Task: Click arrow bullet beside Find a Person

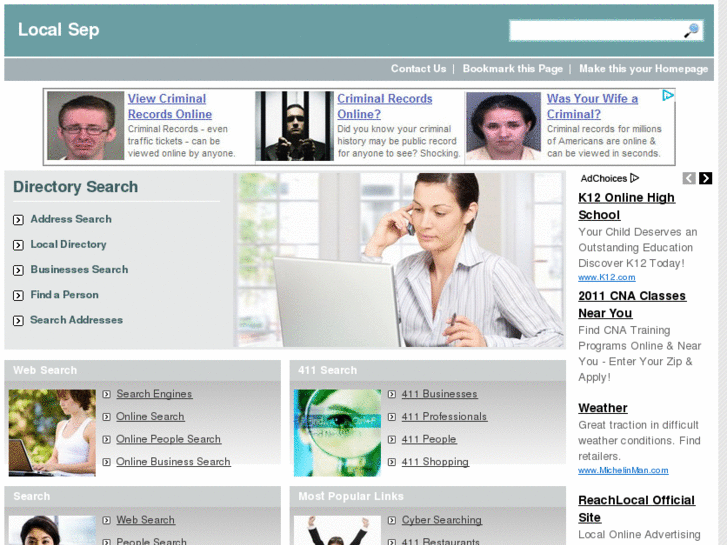Action: tap(19, 295)
